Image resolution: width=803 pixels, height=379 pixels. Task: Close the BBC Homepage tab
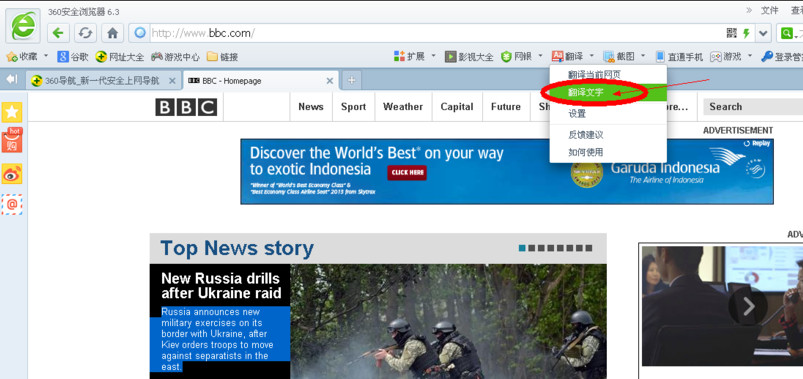(x=330, y=80)
